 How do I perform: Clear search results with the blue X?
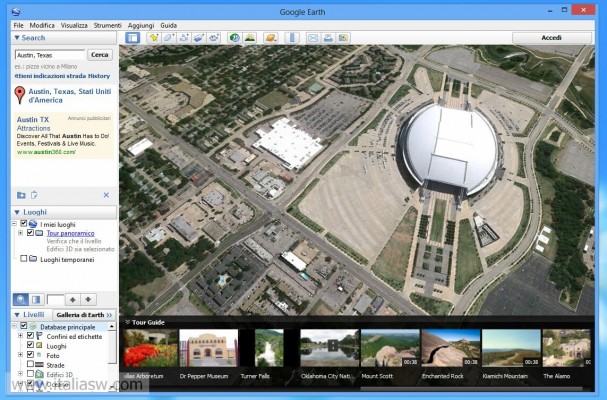[106, 195]
